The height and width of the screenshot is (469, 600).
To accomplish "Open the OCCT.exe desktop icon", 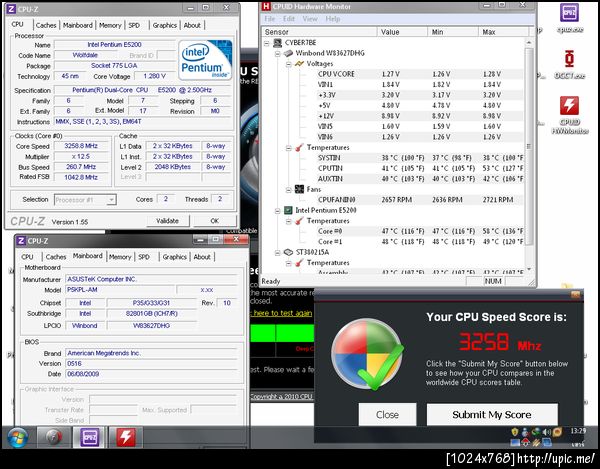I will [569, 59].
